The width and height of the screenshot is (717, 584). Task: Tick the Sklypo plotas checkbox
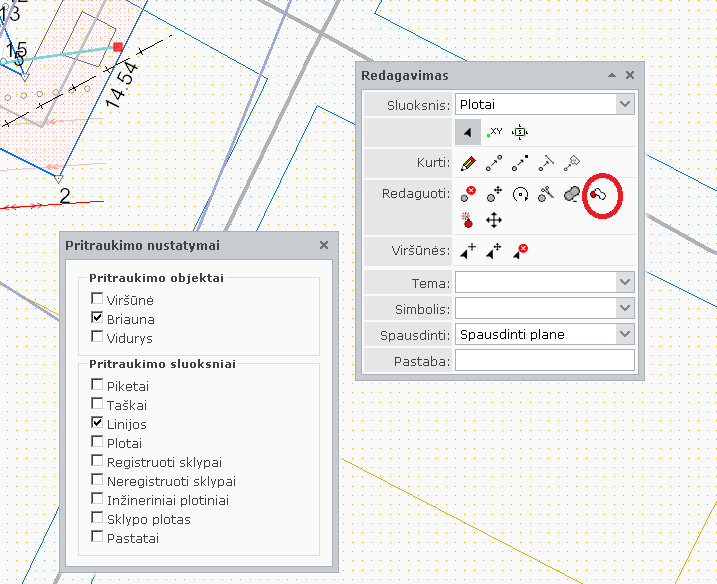coord(97,518)
